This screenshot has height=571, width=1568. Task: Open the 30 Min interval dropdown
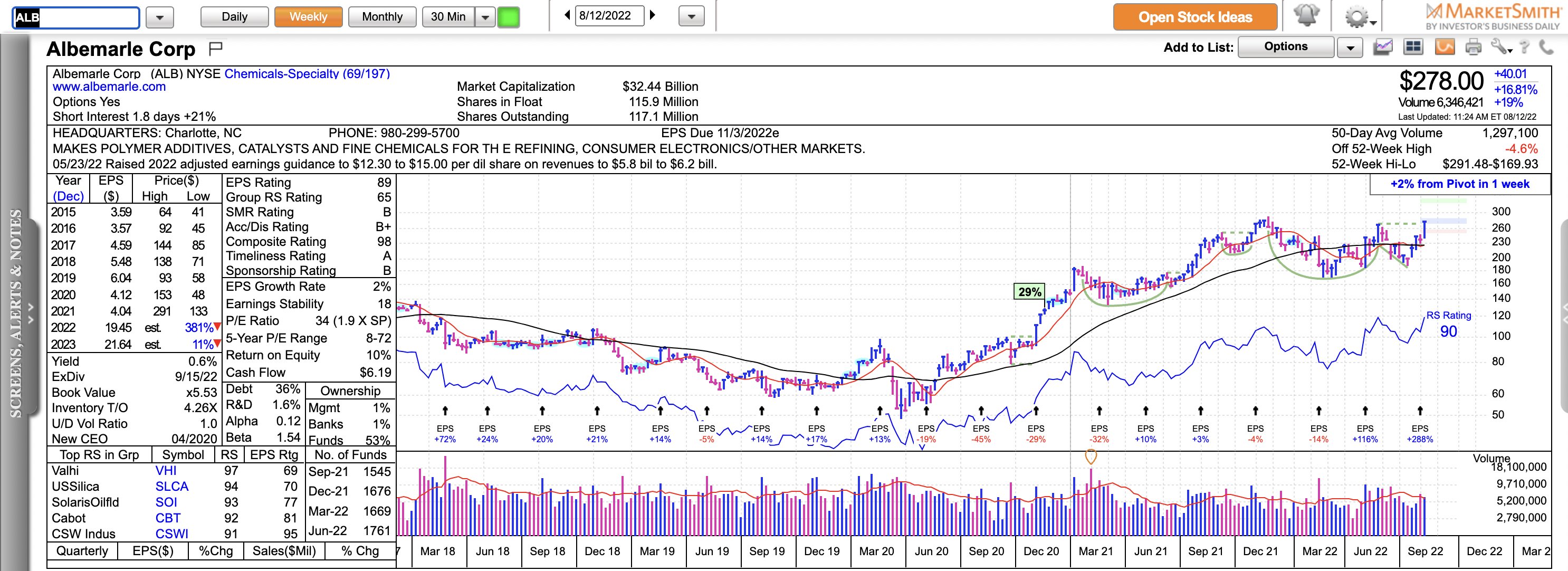point(485,17)
